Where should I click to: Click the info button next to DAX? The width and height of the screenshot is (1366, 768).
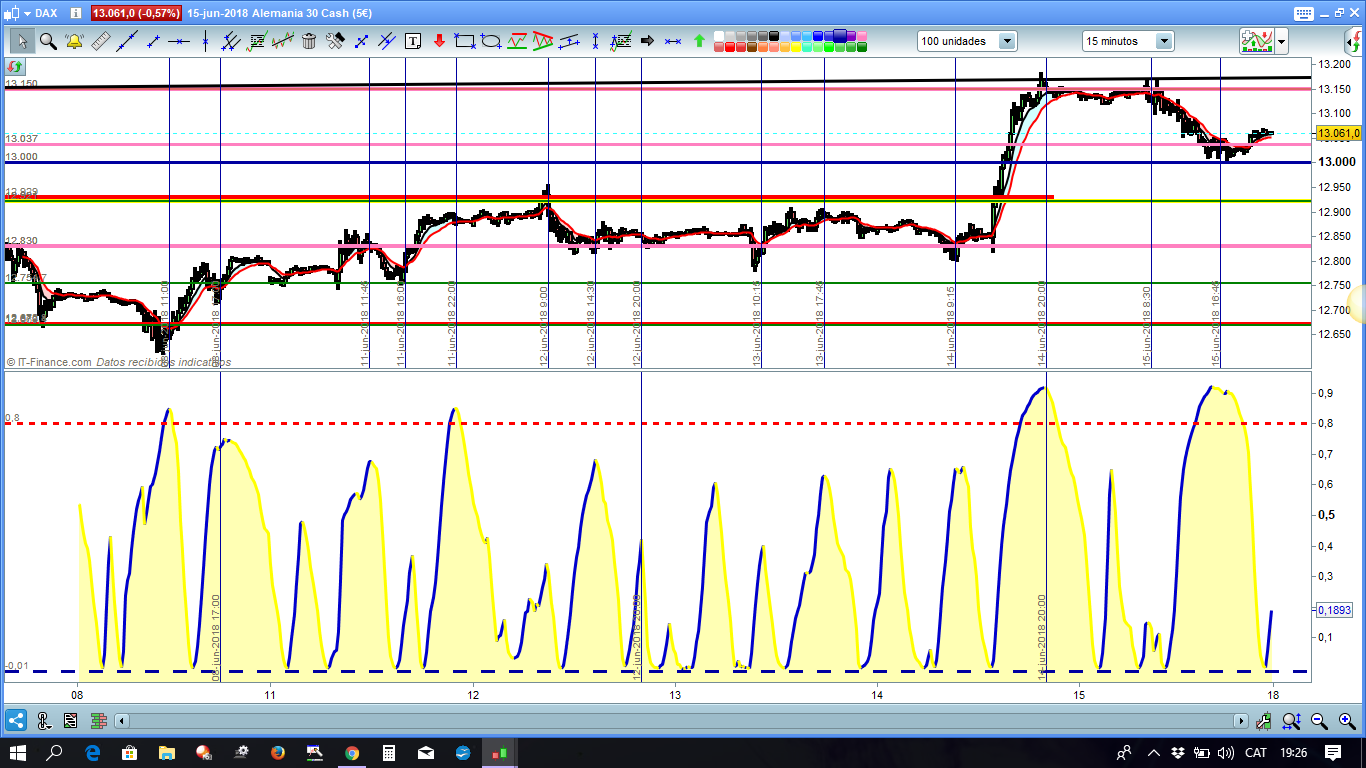point(75,13)
